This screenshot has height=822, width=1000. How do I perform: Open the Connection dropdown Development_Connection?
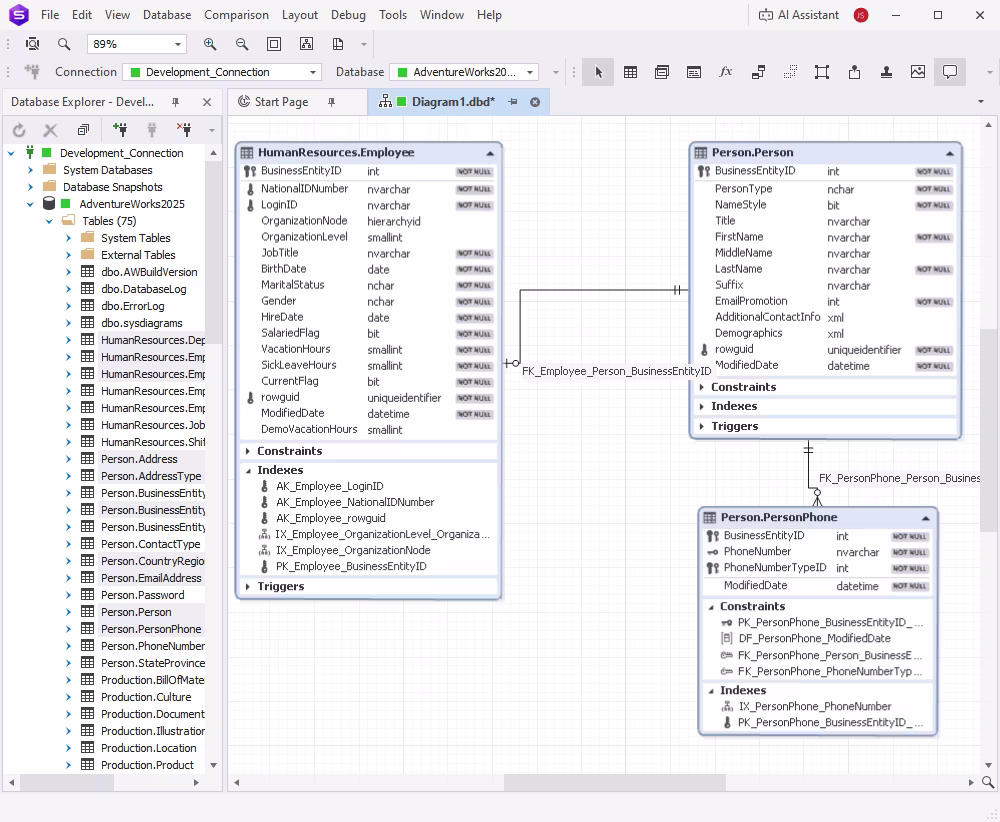click(x=312, y=72)
